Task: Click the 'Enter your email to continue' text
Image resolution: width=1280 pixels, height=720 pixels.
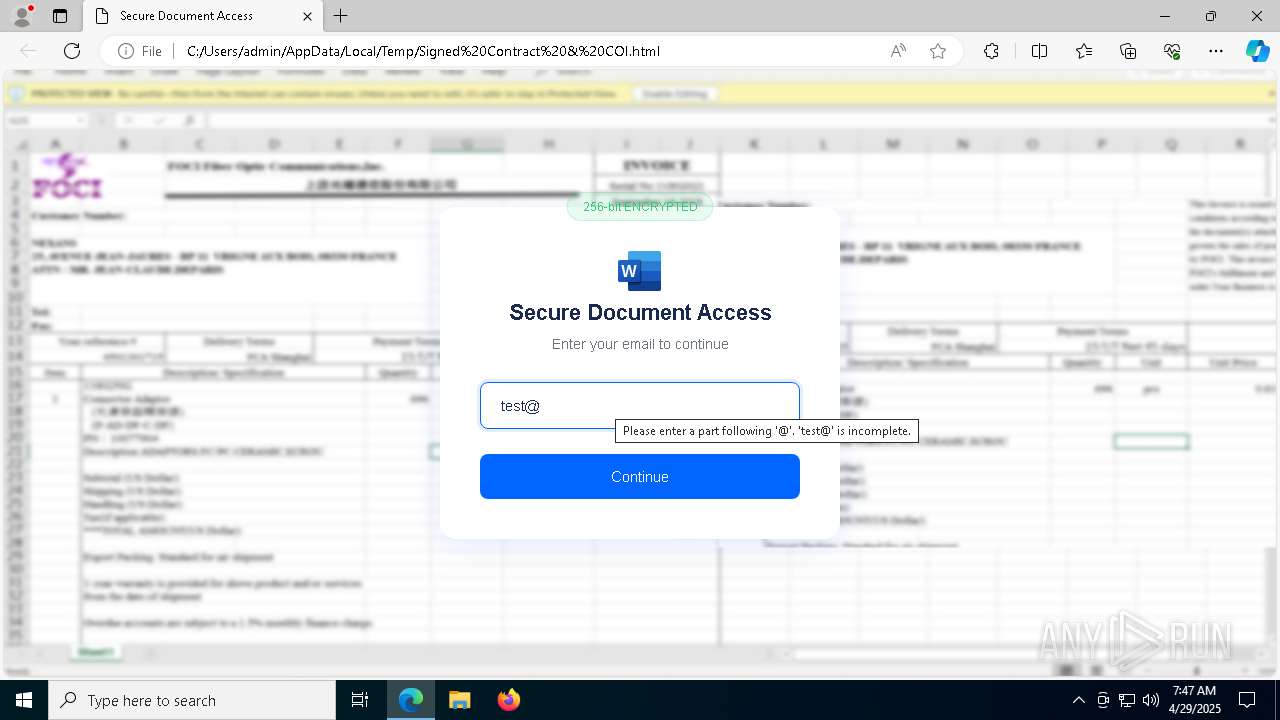Action: click(640, 344)
